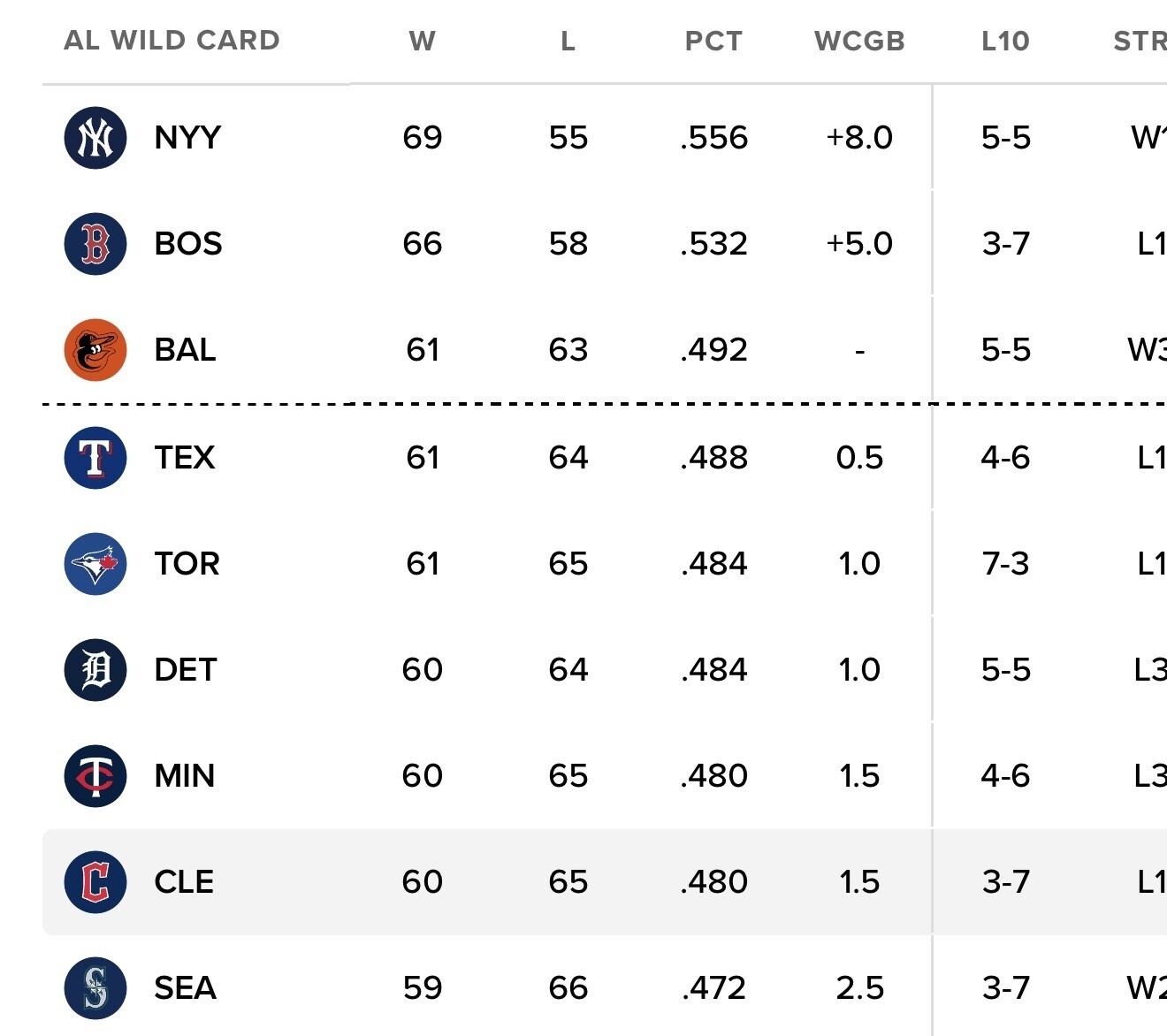Click the Texas Rangers logo
This screenshot has width=1167, height=1036.
(x=95, y=458)
